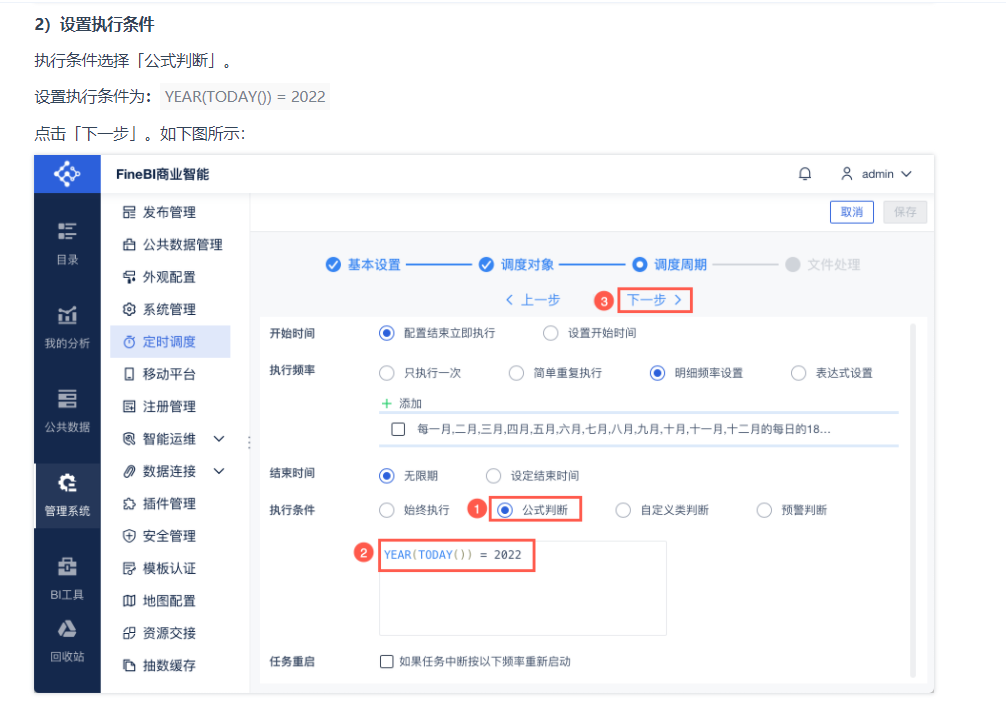Screen dimensions: 1006x715
Task: Go to 基本设置 step
Action: click(363, 264)
